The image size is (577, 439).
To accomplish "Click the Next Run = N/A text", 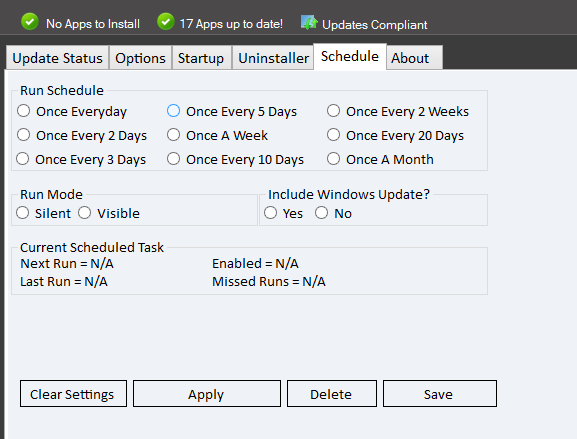I will 67,263.
